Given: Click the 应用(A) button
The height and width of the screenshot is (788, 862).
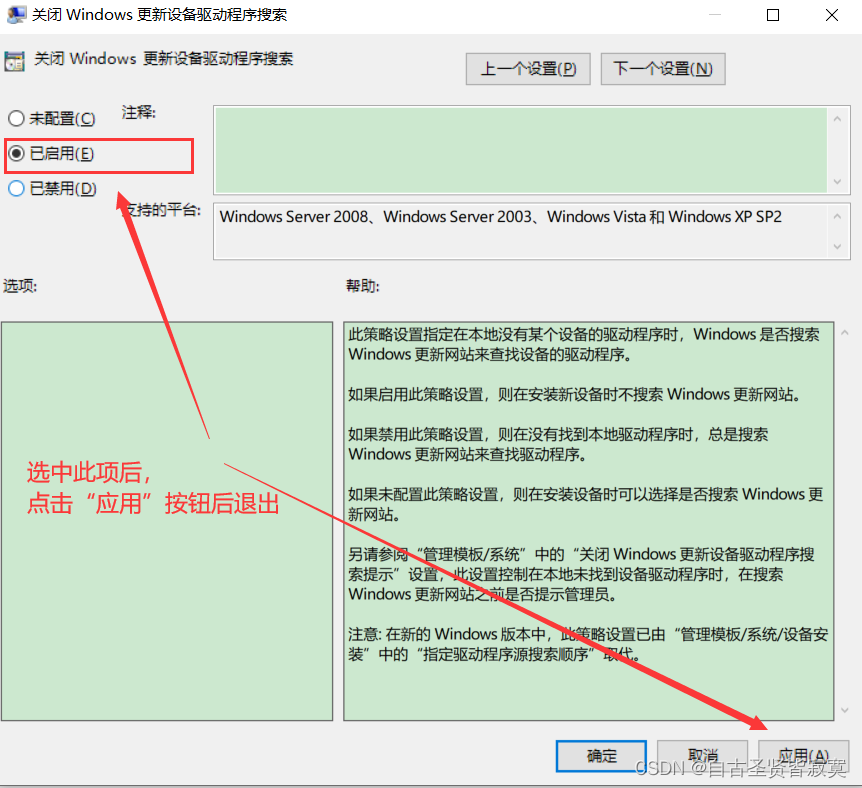Looking at the screenshot, I should point(803,756).
